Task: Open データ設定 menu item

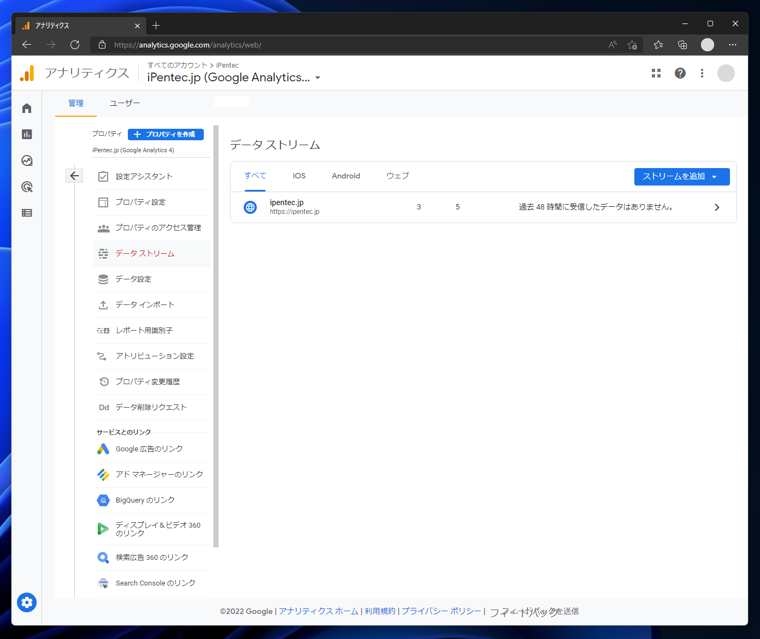Action: click(x=152, y=279)
